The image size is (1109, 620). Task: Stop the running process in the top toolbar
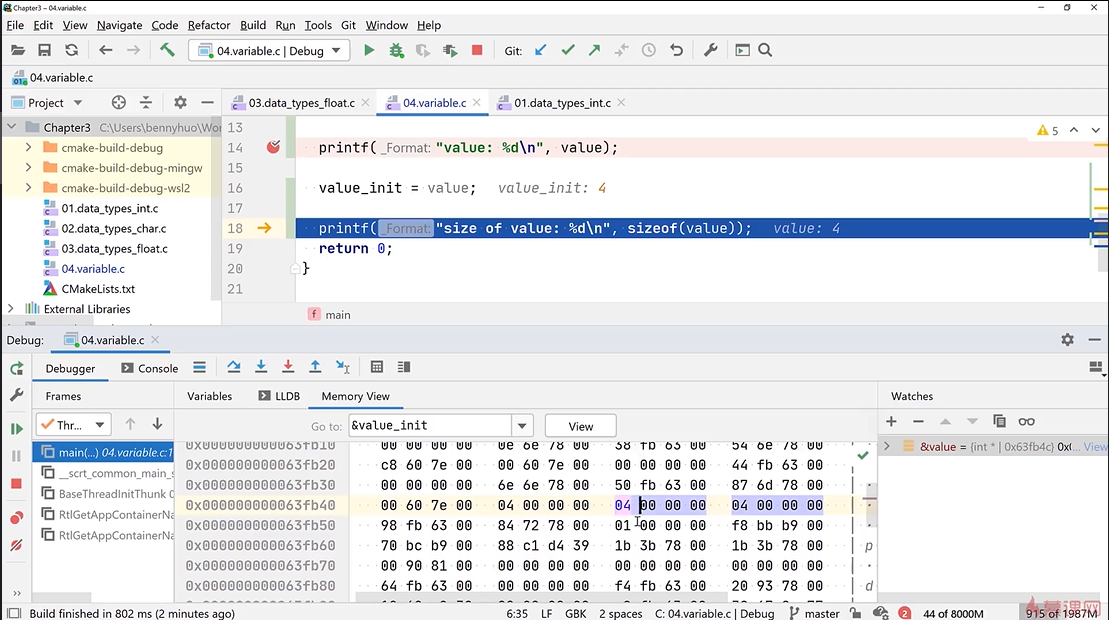pos(477,50)
